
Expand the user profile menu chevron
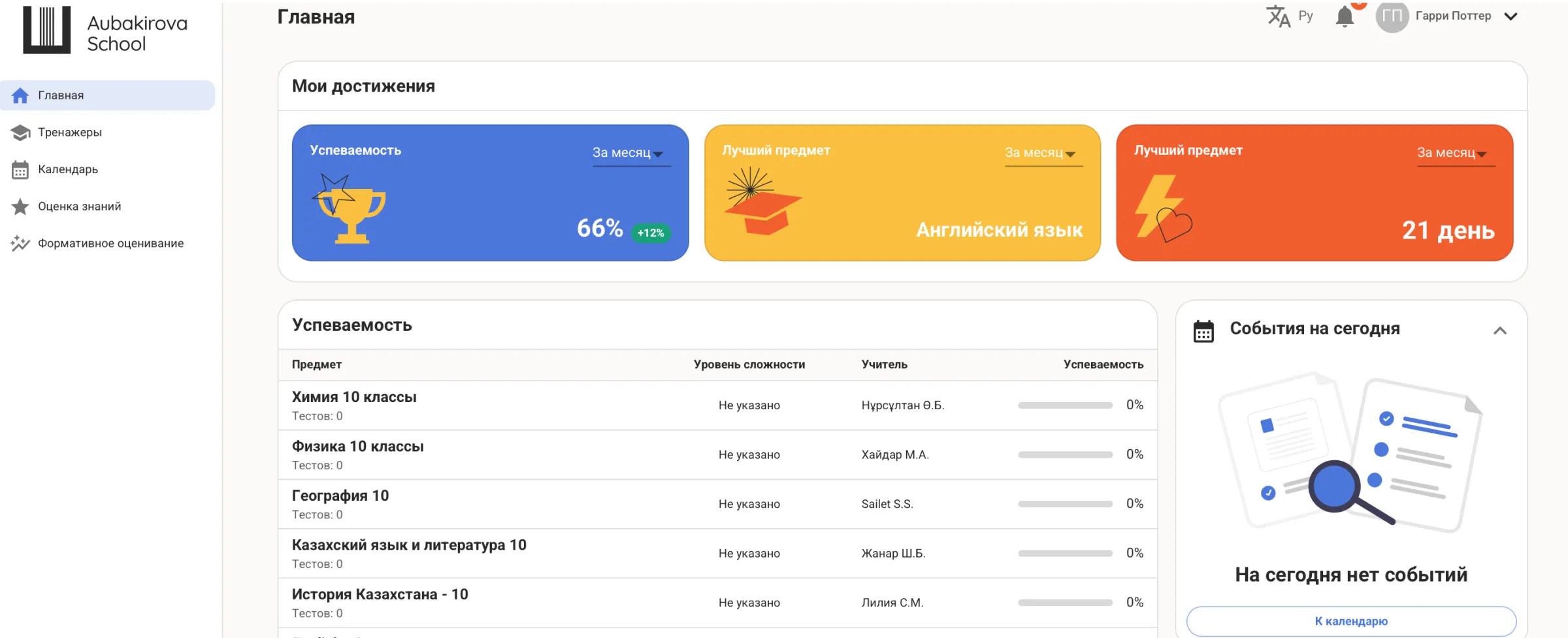tap(1511, 17)
